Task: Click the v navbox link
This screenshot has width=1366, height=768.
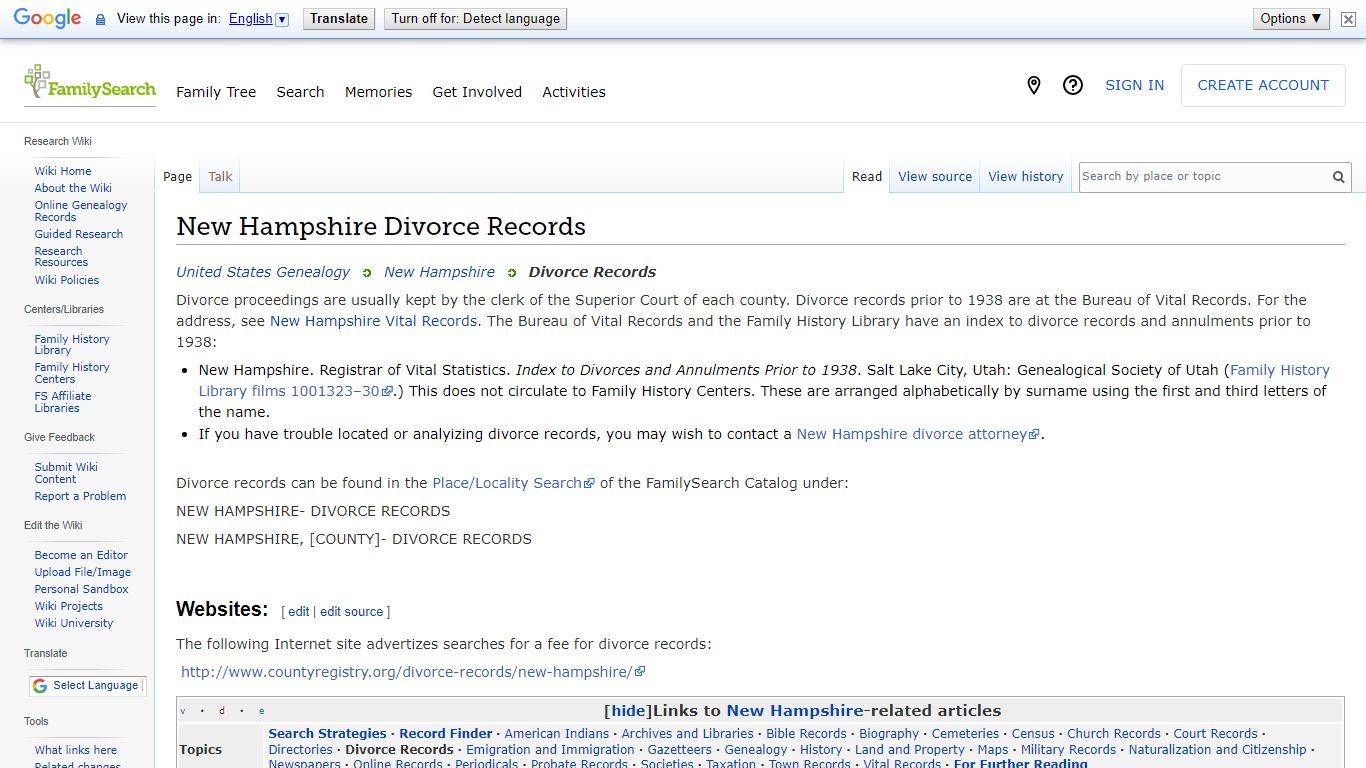Action: tap(183, 711)
